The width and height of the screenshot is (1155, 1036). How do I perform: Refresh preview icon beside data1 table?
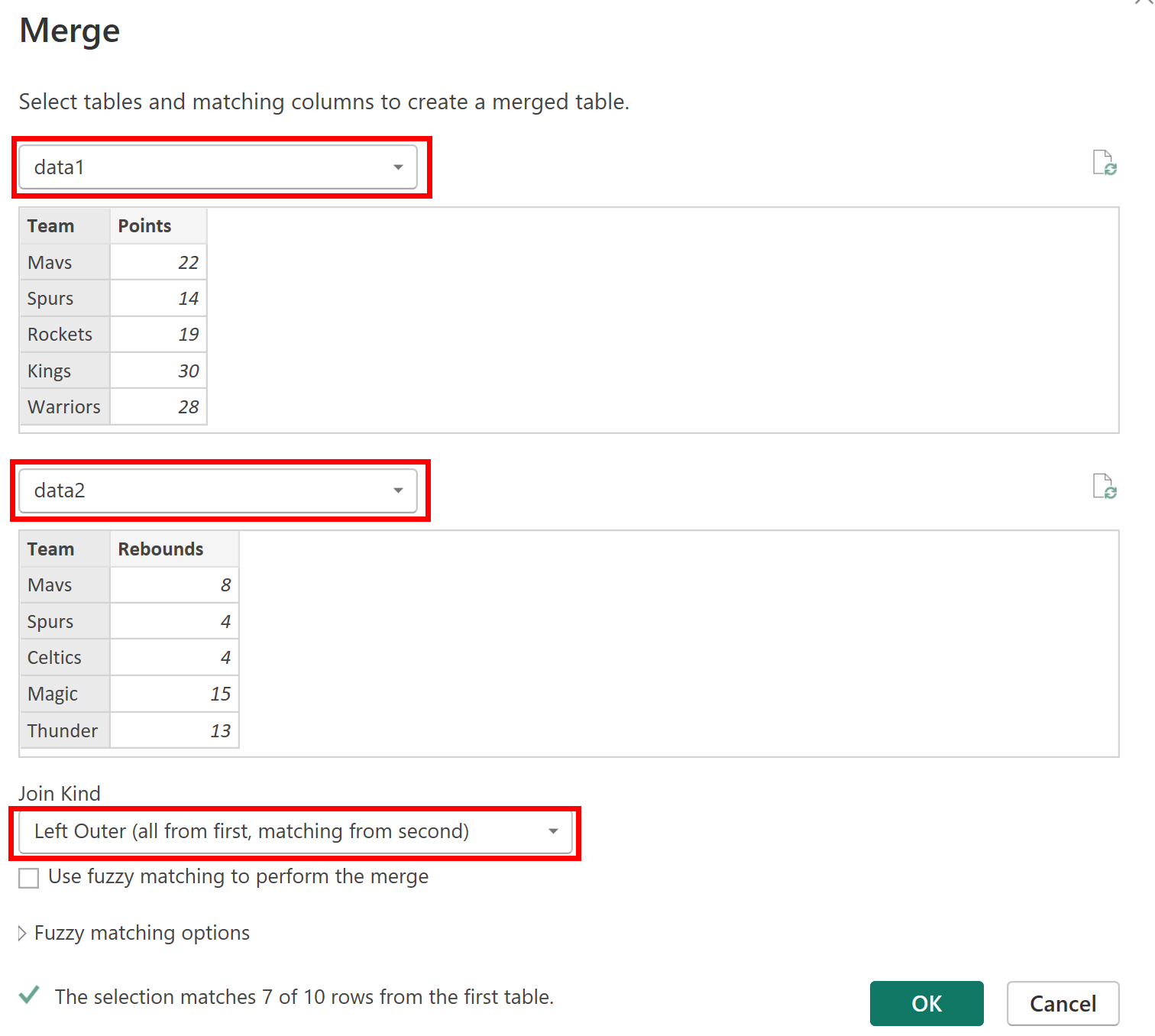coord(1105,163)
